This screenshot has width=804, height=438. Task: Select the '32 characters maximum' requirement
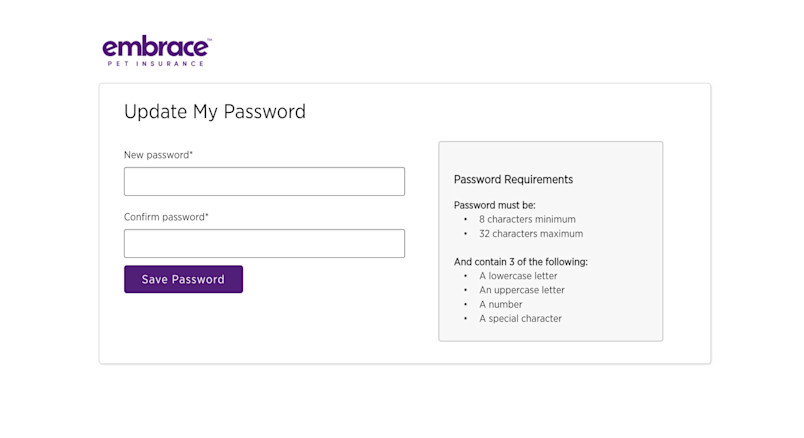point(530,234)
